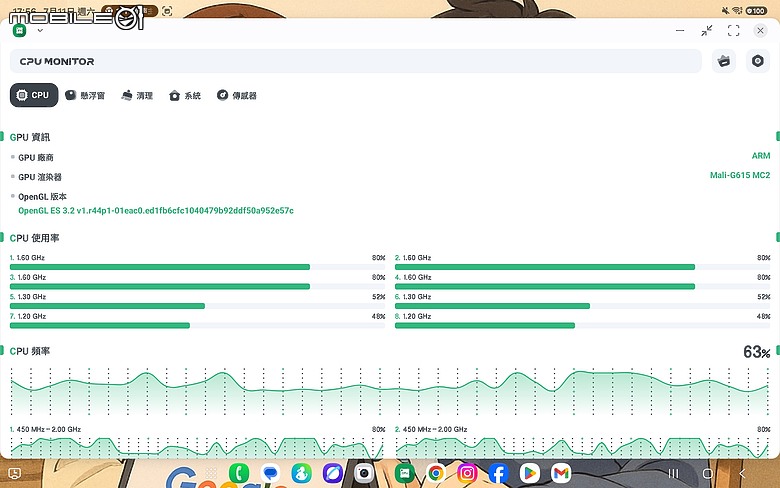780x488 pixels.
Task: Click the OpenGL 版本 label
Action: [42, 196]
